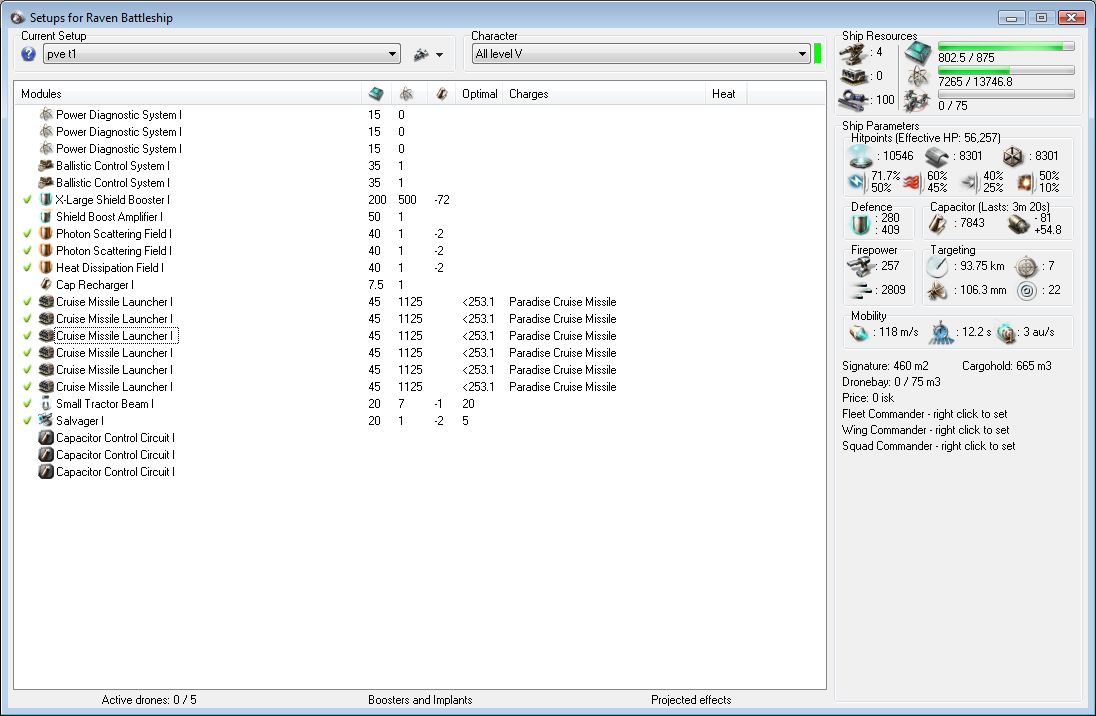This screenshot has width=1096, height=716.
Task: Open the Current Setup dropdown showing pve t1
Action: pos(222,54)
